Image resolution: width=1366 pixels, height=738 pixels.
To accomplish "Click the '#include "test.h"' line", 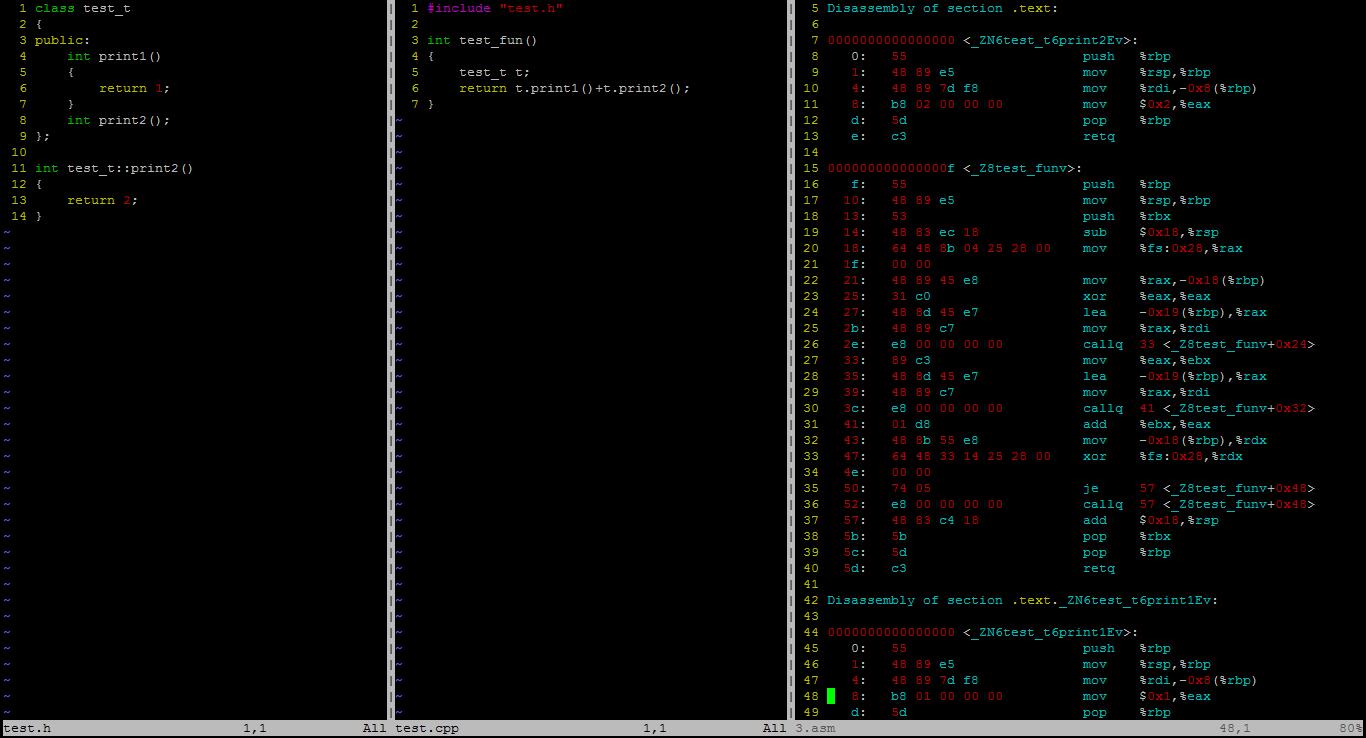I will (495, 8).
